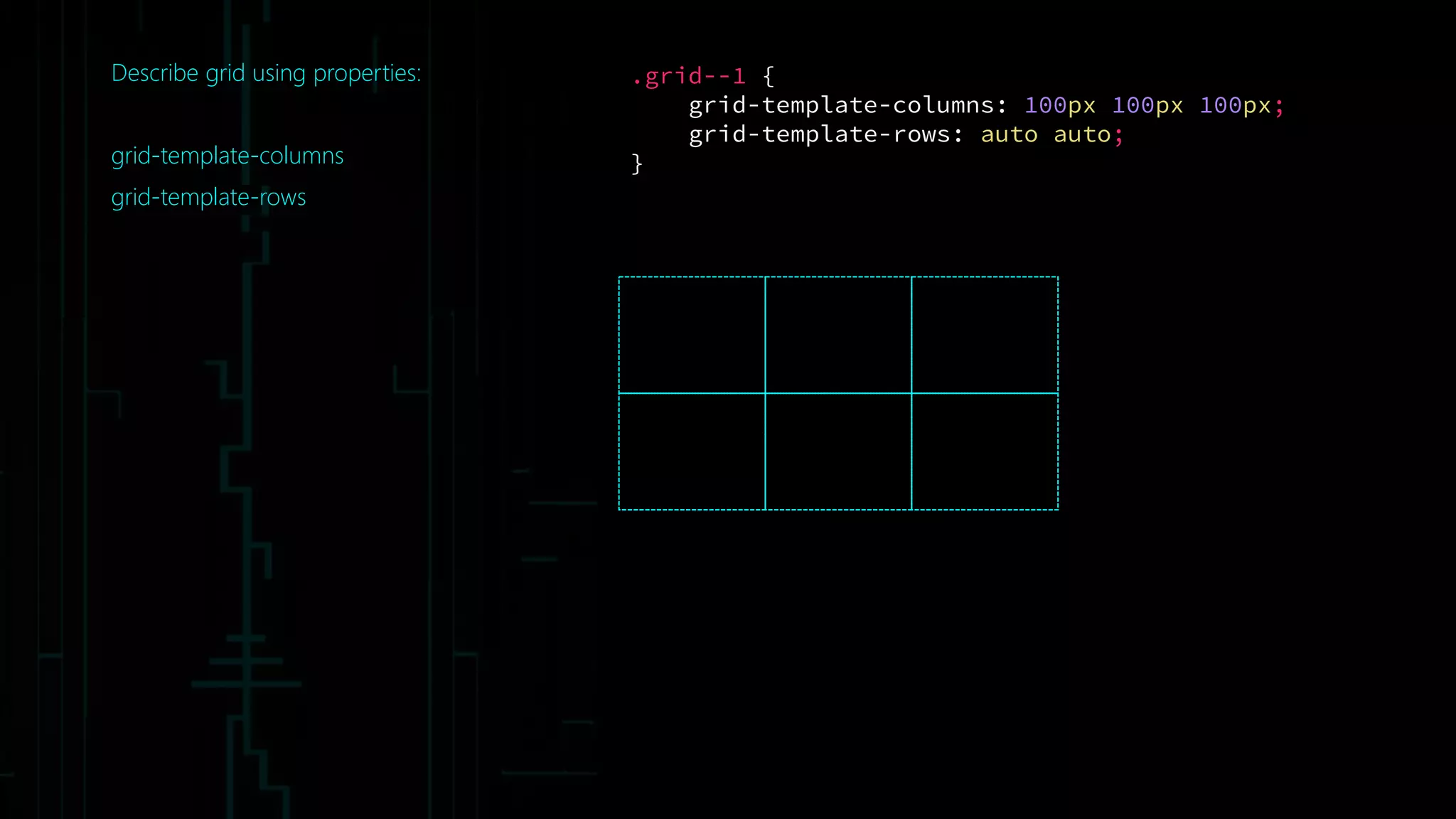Click the 'grid-template-columns' list item on the left
The width and height of the screenshot is (1456, 819).
tap(227, 156)
